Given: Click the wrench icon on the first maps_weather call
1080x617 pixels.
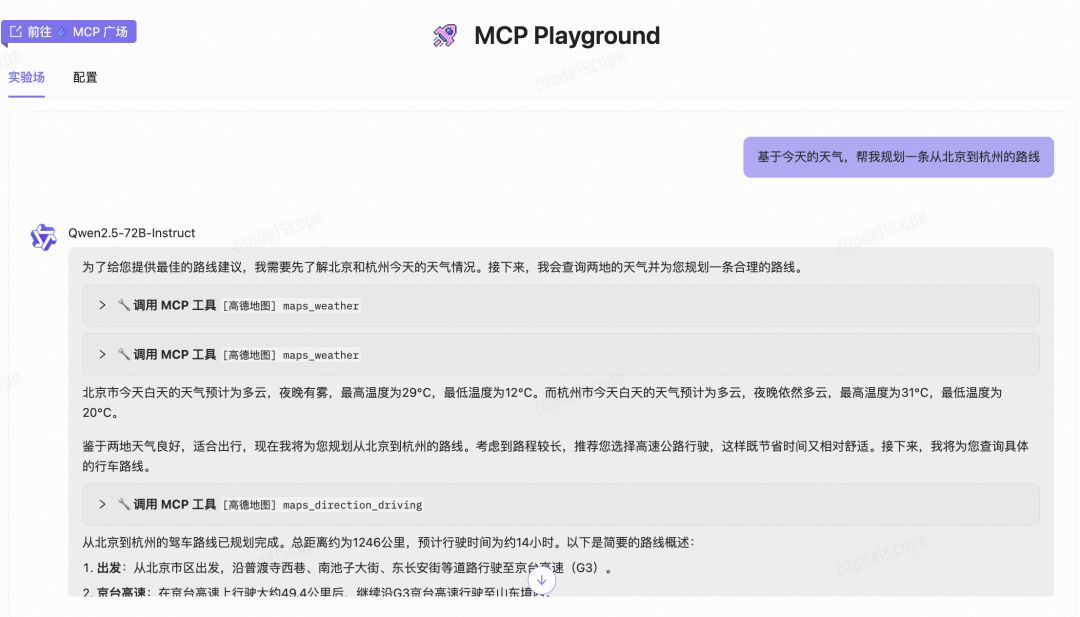Looking at the screenshot, I should 124,305.
